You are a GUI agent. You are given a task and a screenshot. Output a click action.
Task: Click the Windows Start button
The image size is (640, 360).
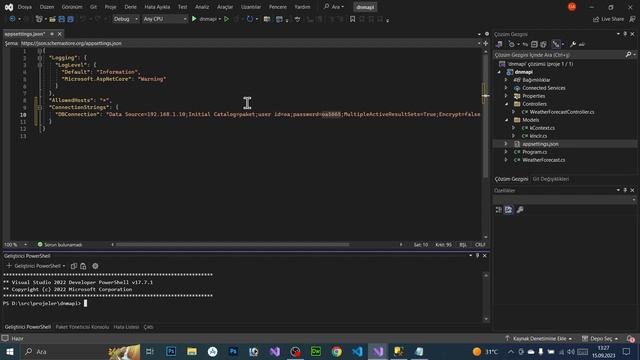10,351
